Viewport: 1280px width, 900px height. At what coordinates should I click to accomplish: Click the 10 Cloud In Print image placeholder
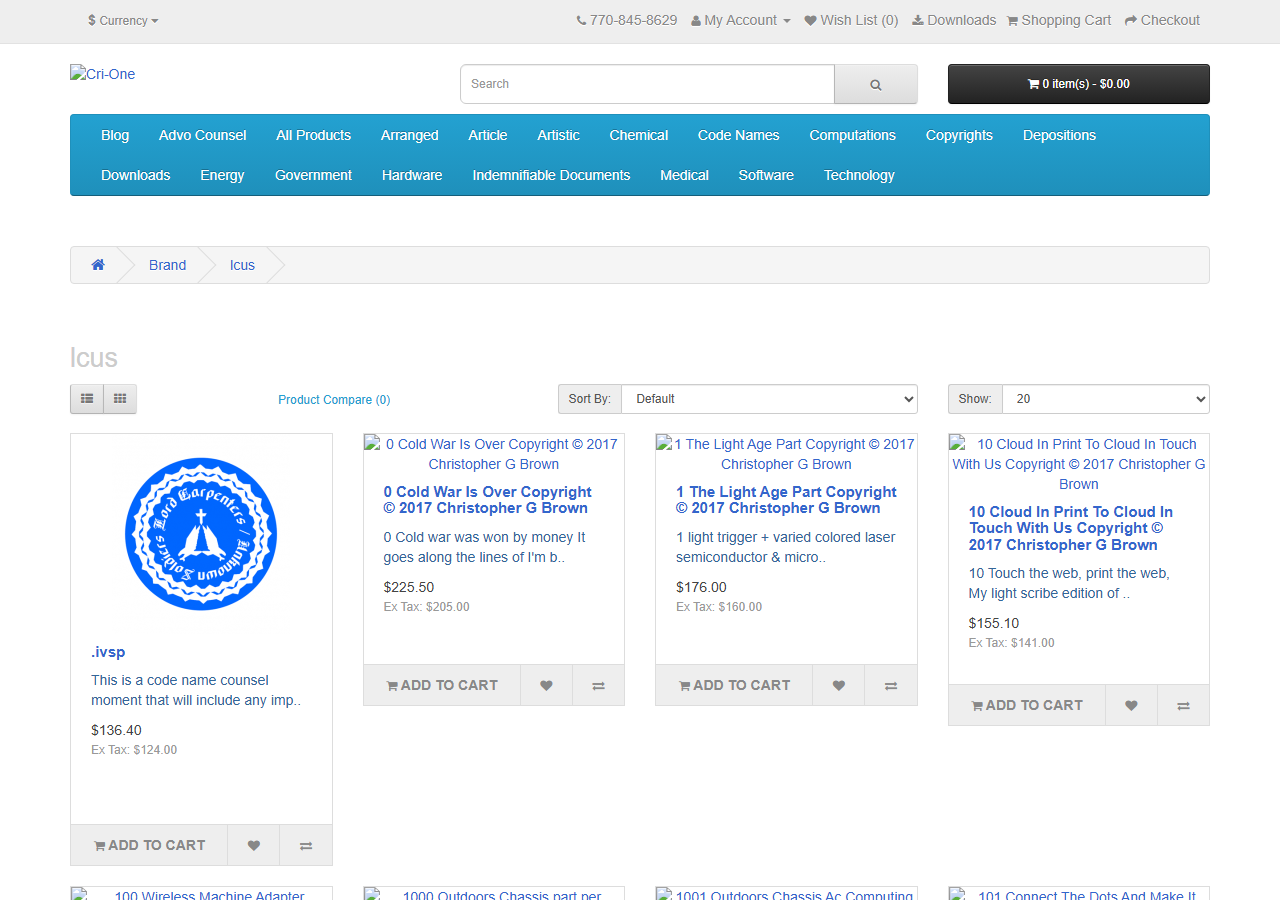point(1079,464)
